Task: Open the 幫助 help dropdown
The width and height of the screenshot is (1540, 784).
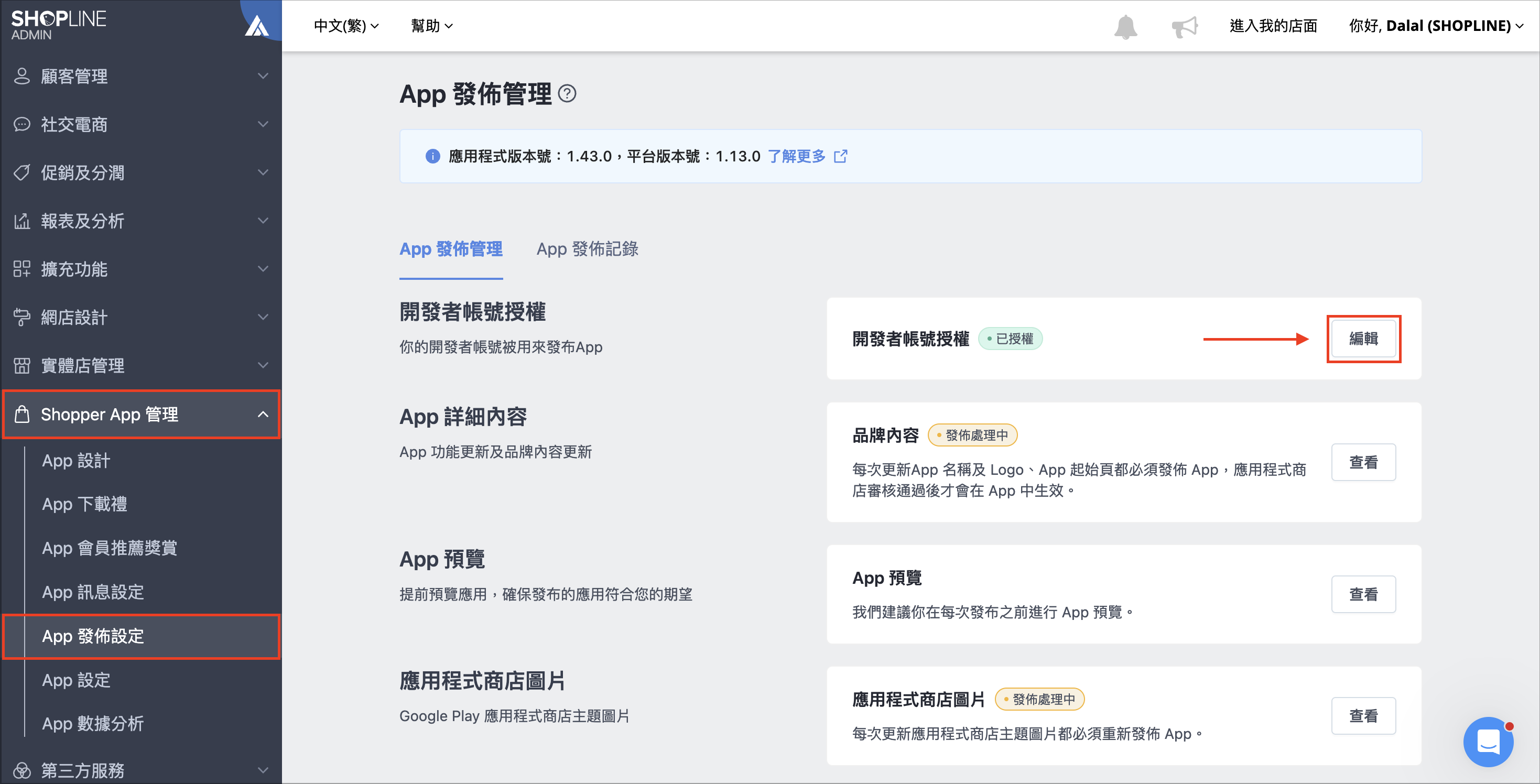Action: (x=431, y=26)
